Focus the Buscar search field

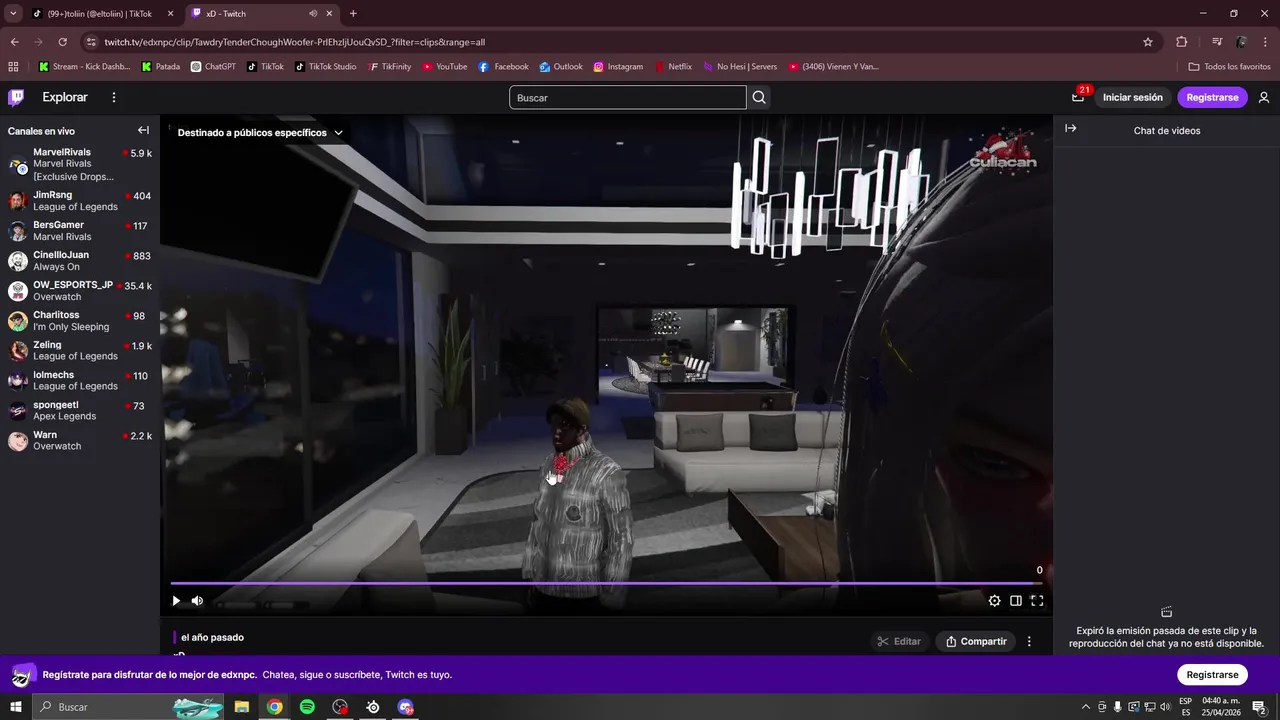coord(627,97)
